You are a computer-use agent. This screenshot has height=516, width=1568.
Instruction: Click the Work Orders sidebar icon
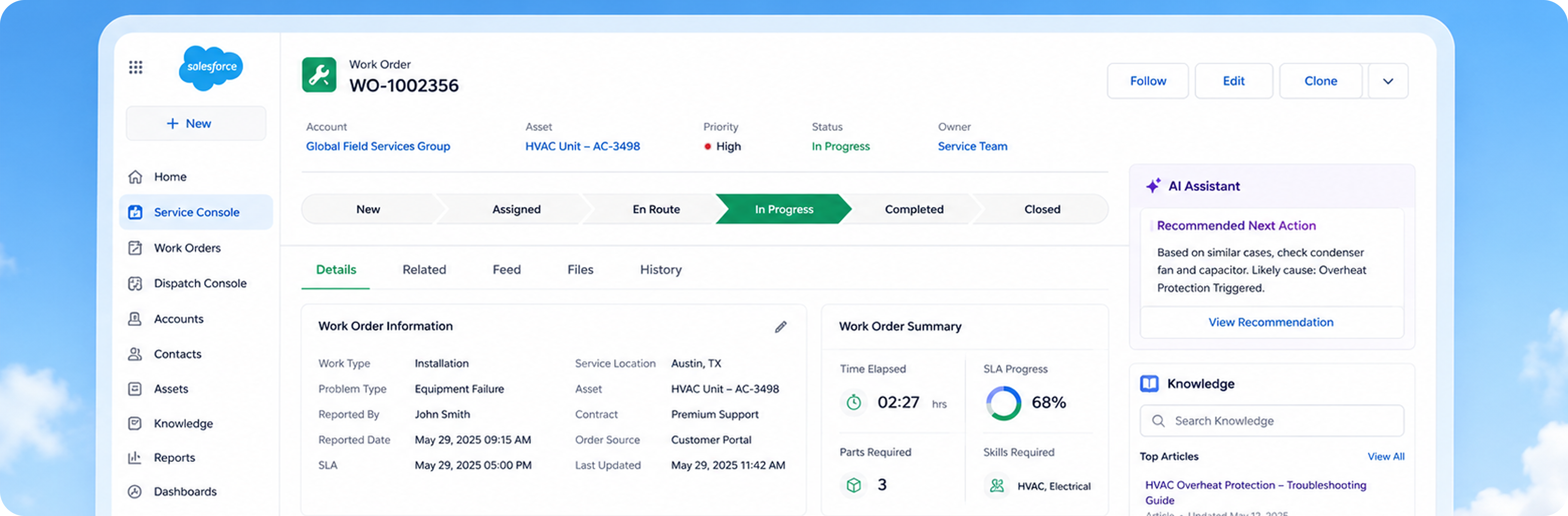135,248
